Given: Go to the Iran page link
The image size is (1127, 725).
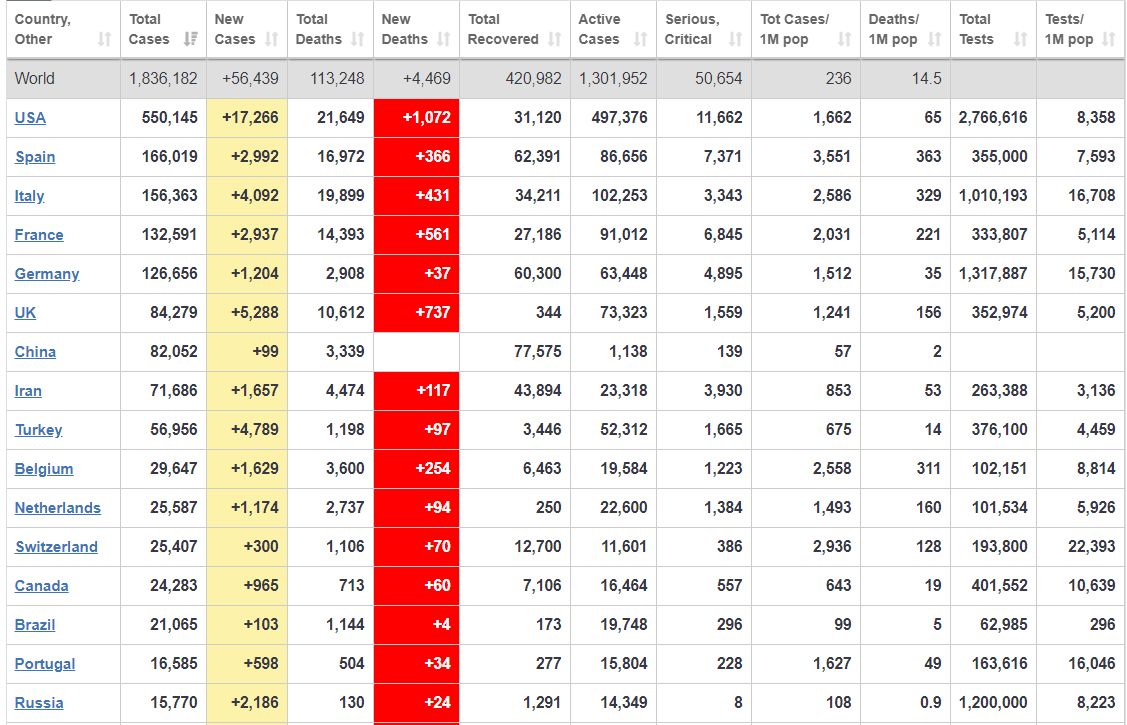Looking at the screenshot, I should (x=28, y=391).
